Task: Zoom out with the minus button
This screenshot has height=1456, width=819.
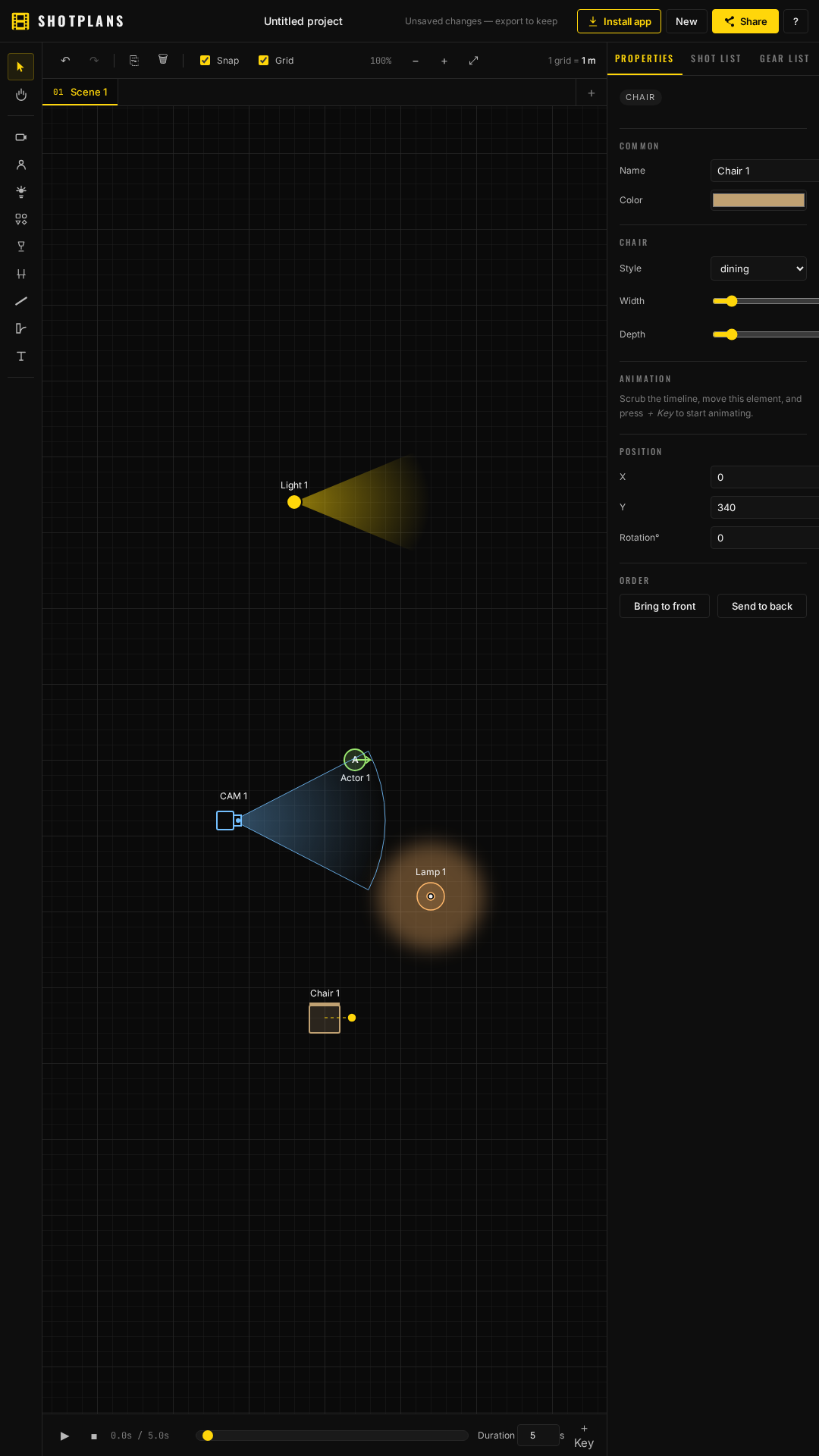Action: click(x=416, y=61)
